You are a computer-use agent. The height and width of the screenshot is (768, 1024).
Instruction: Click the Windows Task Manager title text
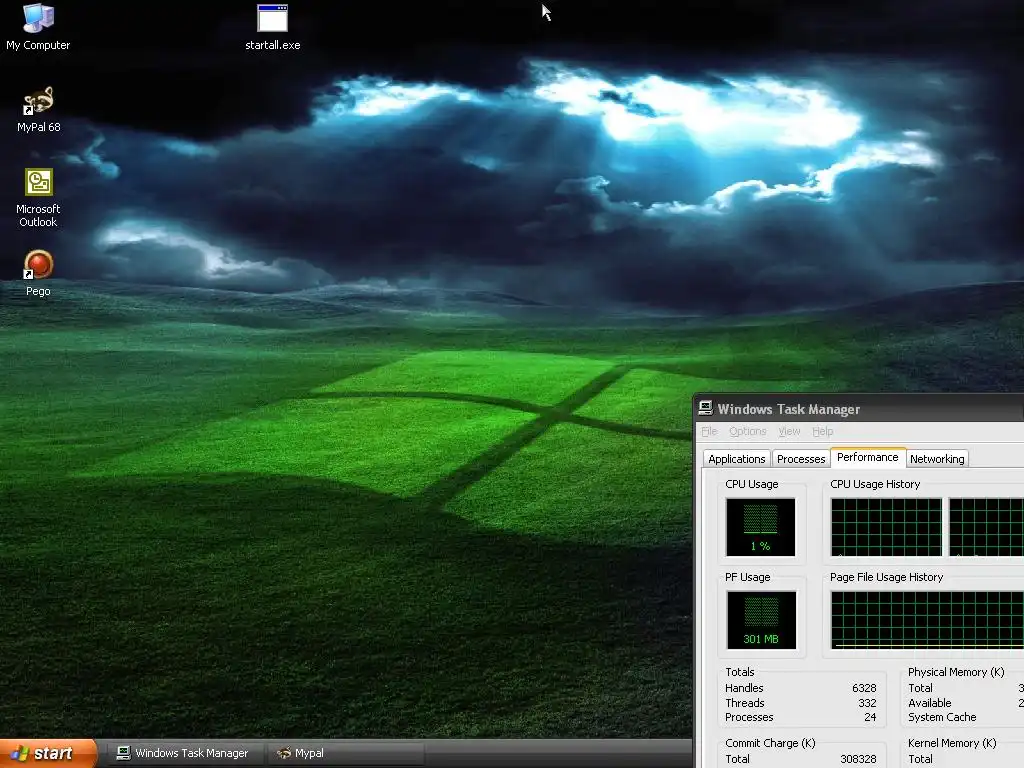click(788, 409)
